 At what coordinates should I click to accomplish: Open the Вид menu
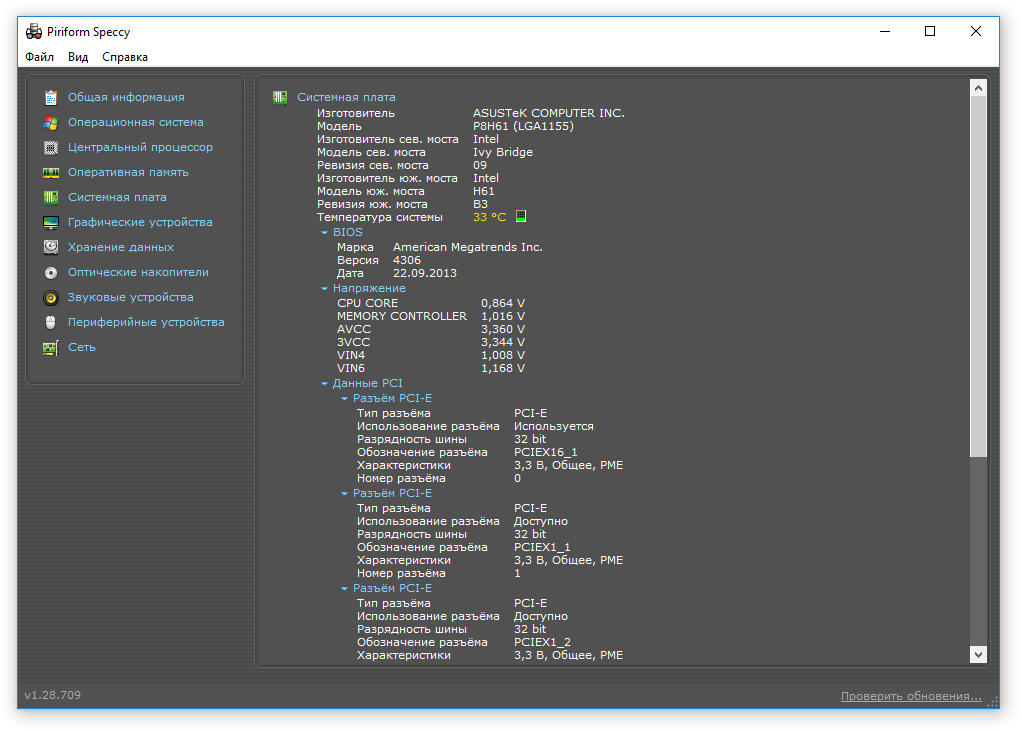(78, 57)
